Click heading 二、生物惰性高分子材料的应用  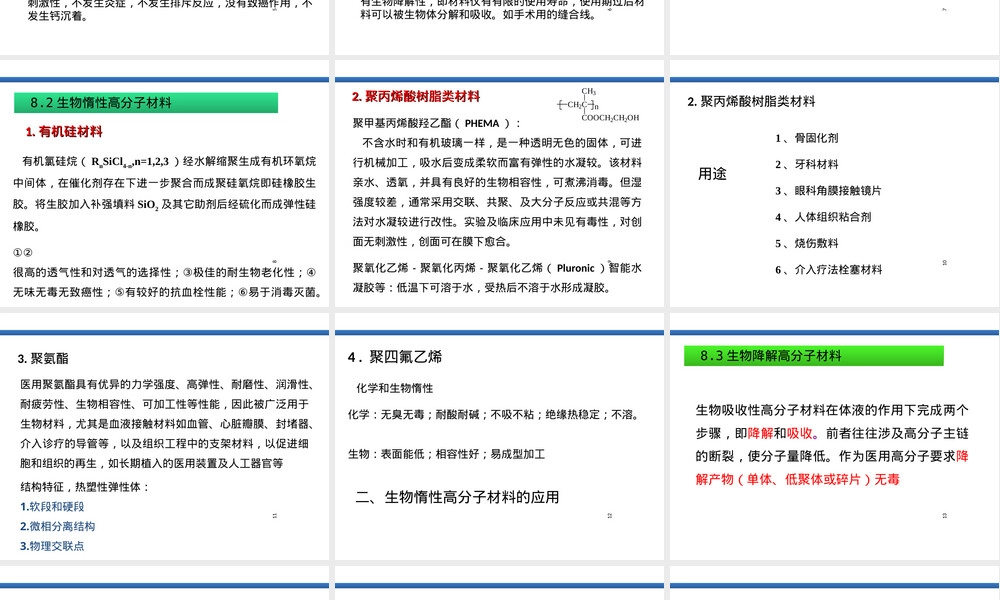pyautogui.click(x=457, y=497)
